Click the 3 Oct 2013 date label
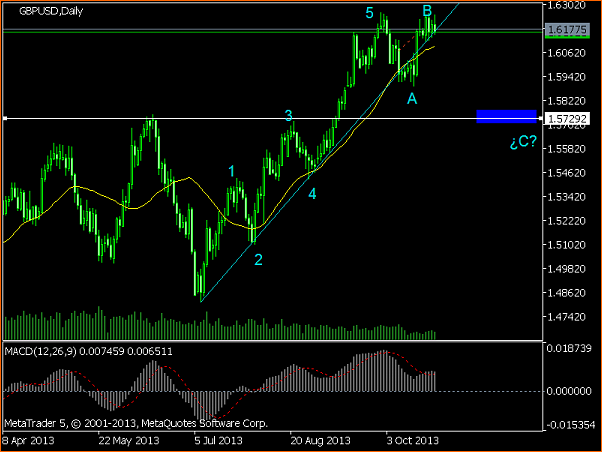 [x=412, y=440]
